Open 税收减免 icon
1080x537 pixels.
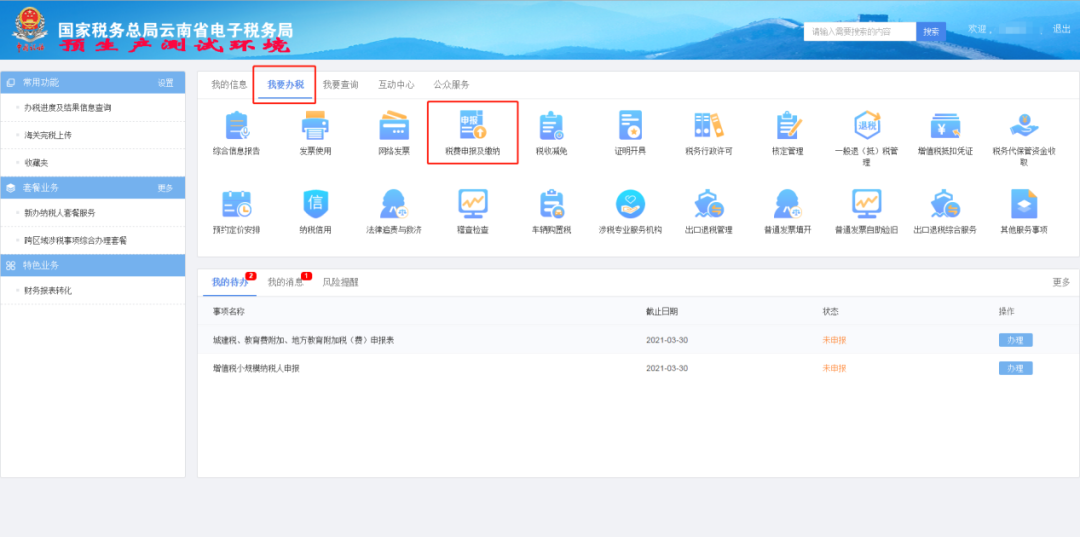pyautogui.click(x=551, y=126)
